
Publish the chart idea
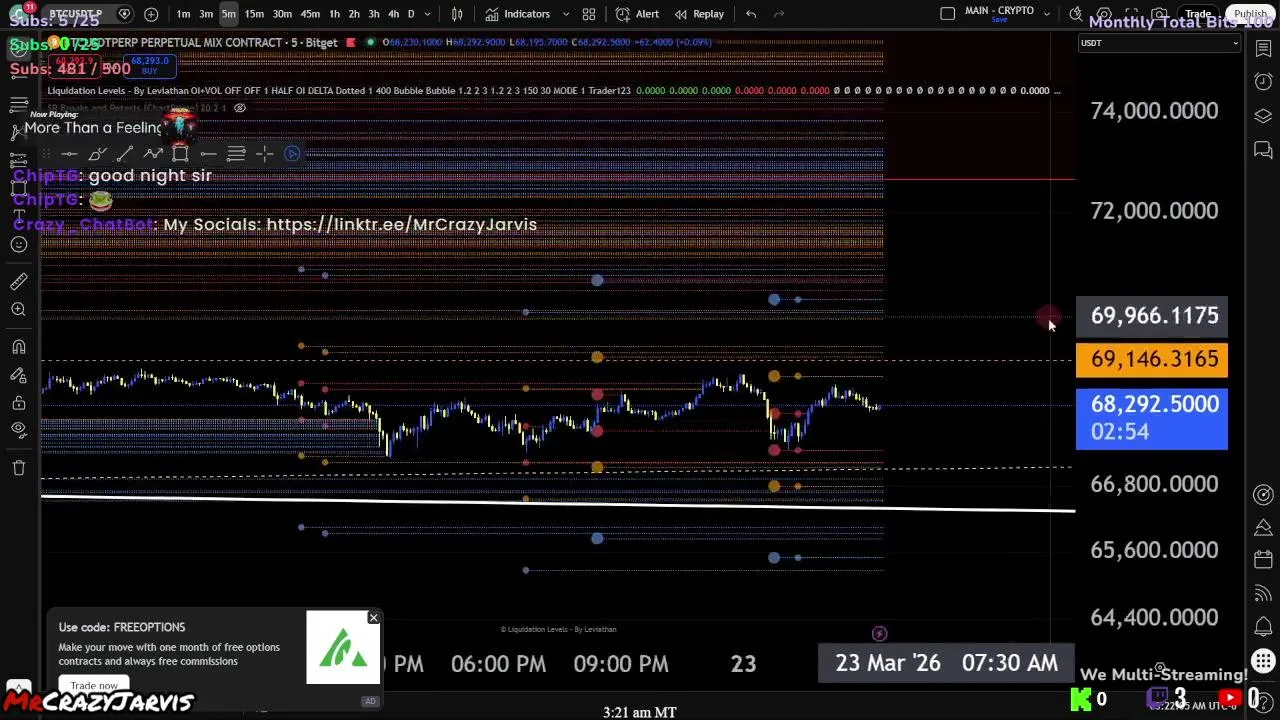coord(1251,14)
